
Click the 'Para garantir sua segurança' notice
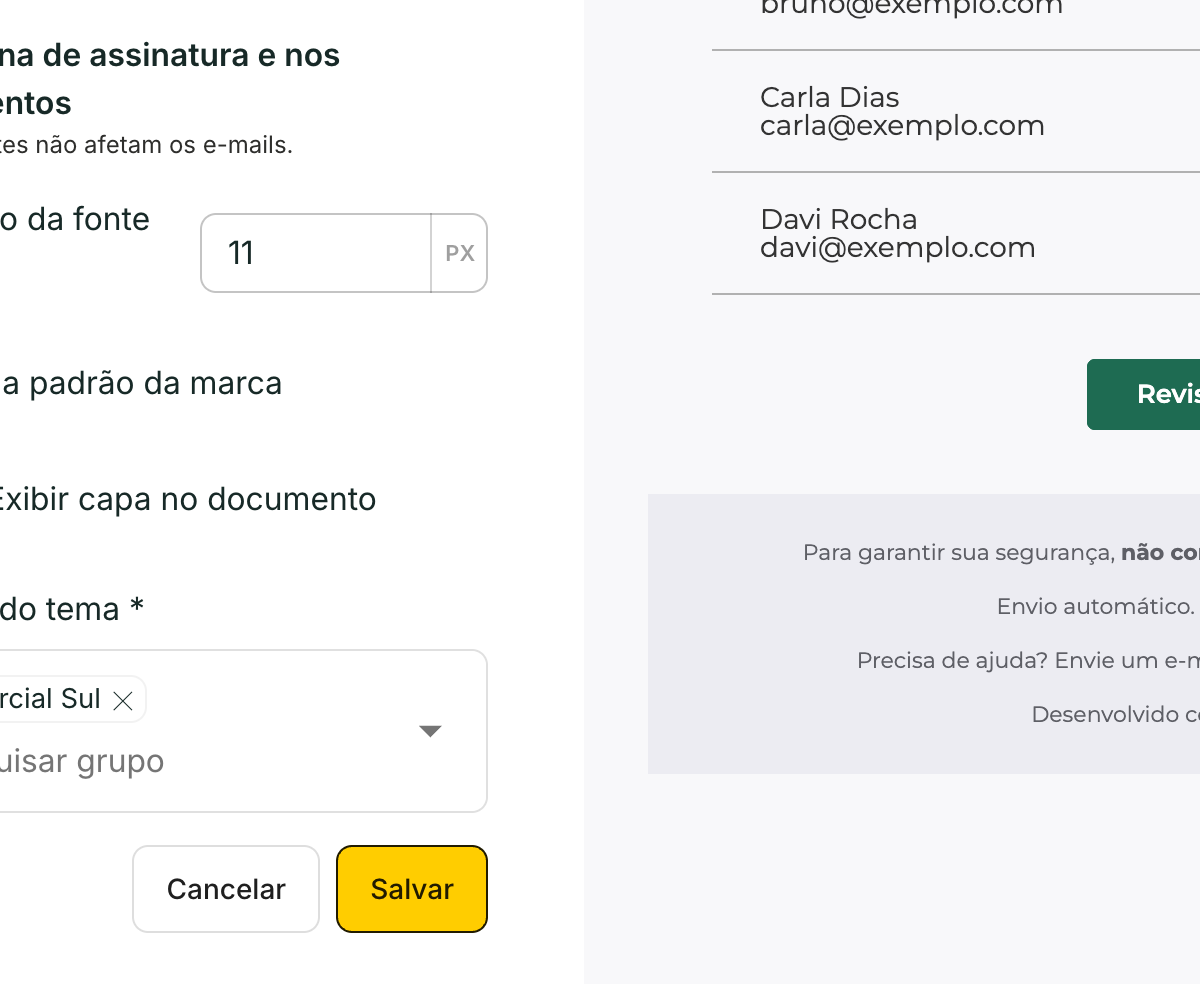(959, 552)
